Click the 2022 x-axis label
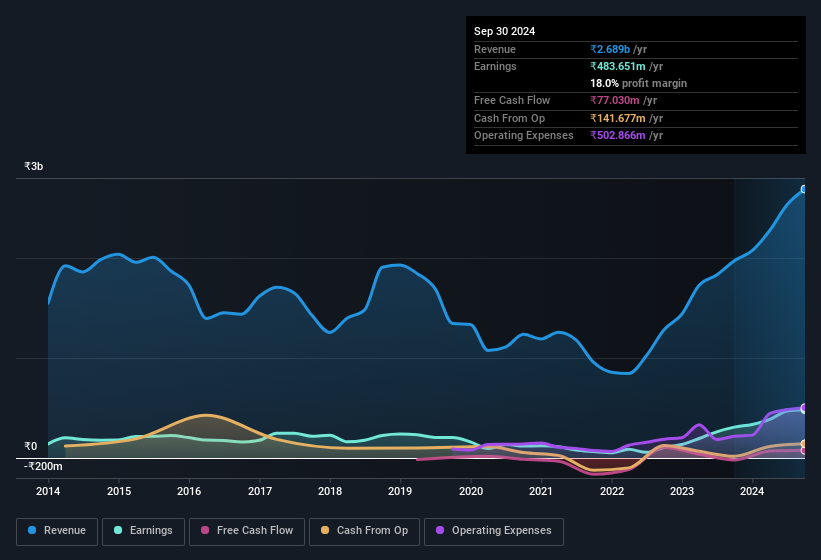 612,491
